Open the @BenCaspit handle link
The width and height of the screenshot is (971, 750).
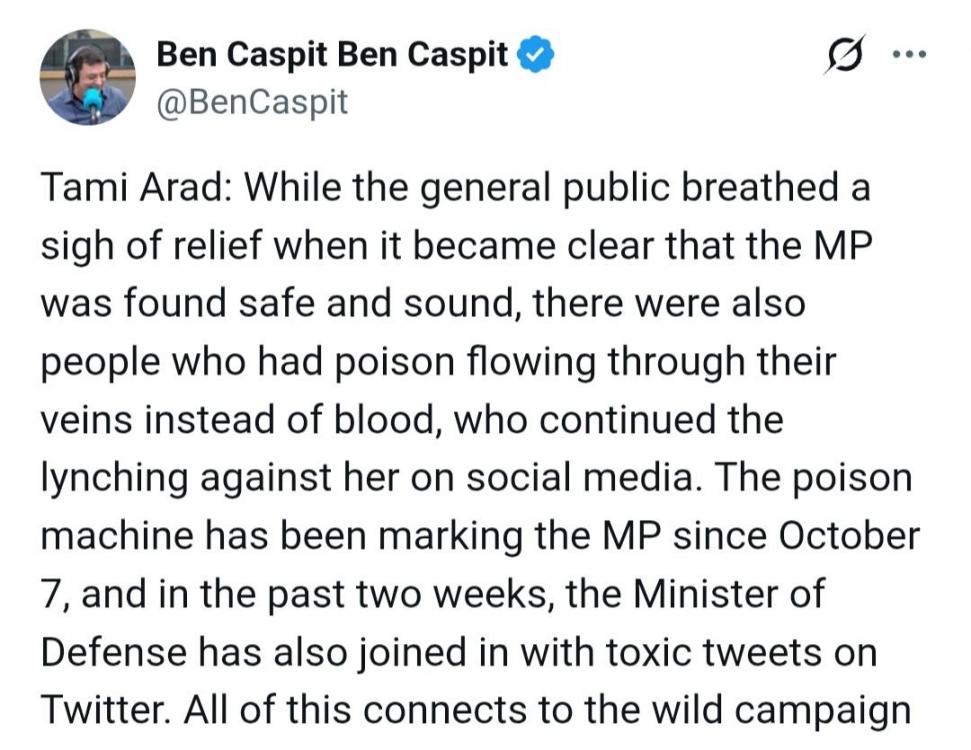click(252, 102)
